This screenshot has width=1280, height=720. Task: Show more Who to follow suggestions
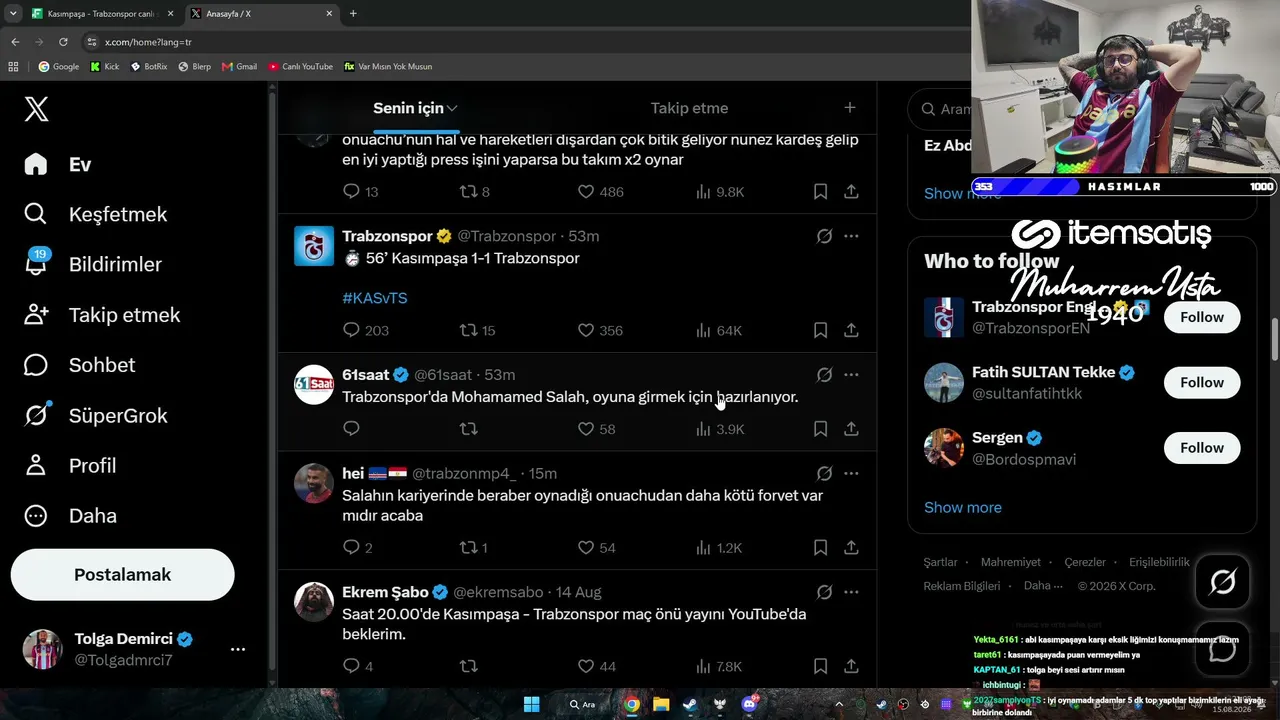coord(962,507)
